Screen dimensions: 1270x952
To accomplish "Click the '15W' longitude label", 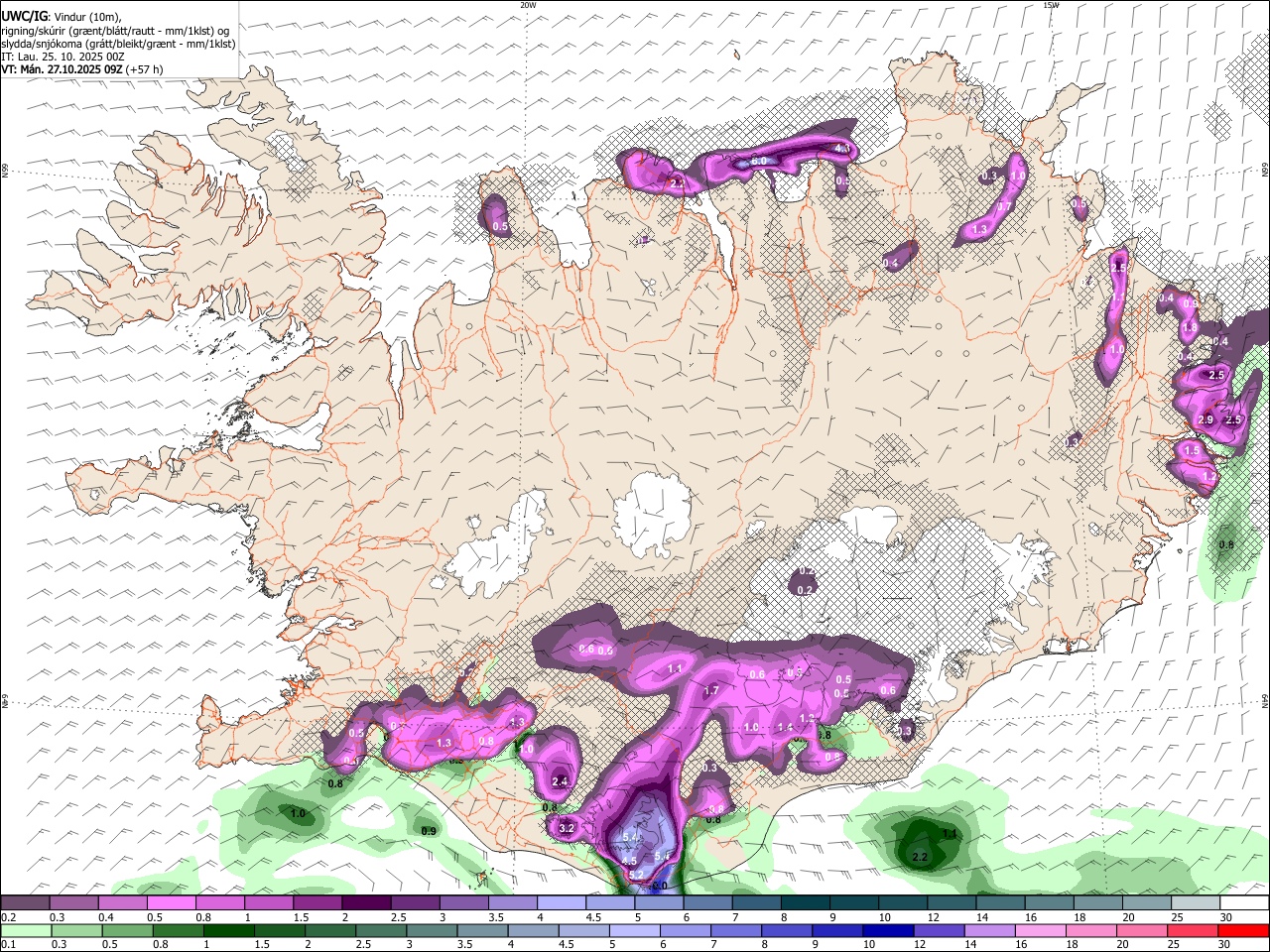I will 1051,5.
